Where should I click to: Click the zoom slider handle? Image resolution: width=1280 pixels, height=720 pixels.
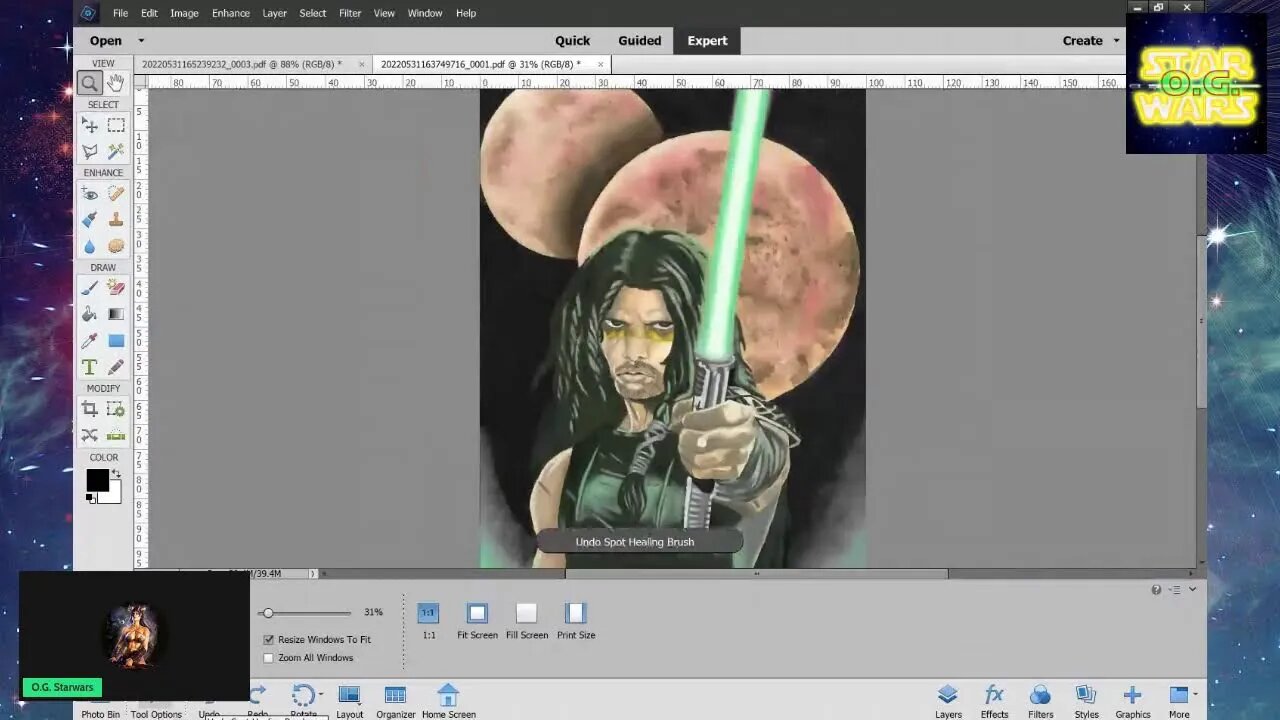(268, 613)
